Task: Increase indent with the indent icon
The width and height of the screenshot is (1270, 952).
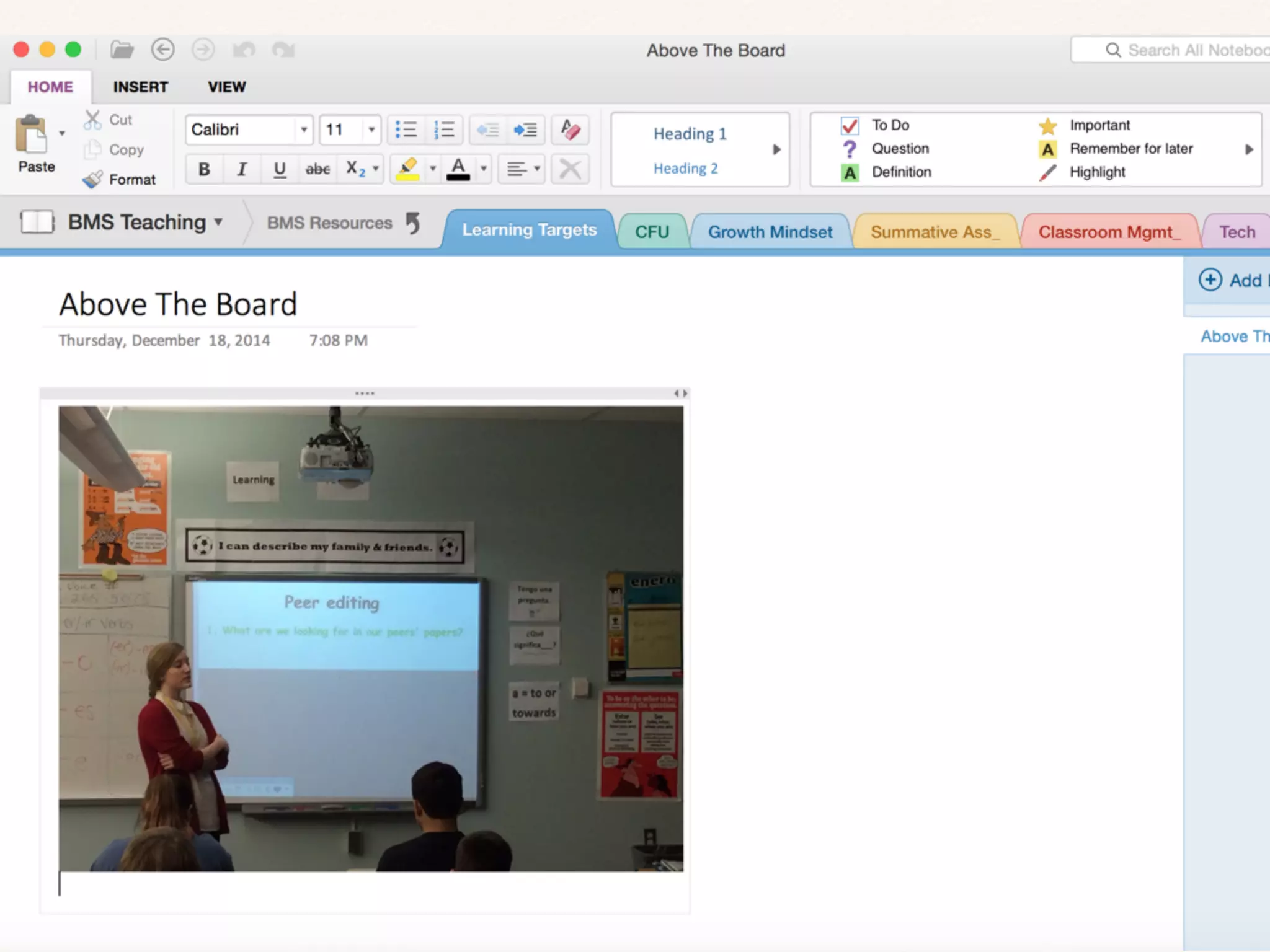Action: coord(525,130)
